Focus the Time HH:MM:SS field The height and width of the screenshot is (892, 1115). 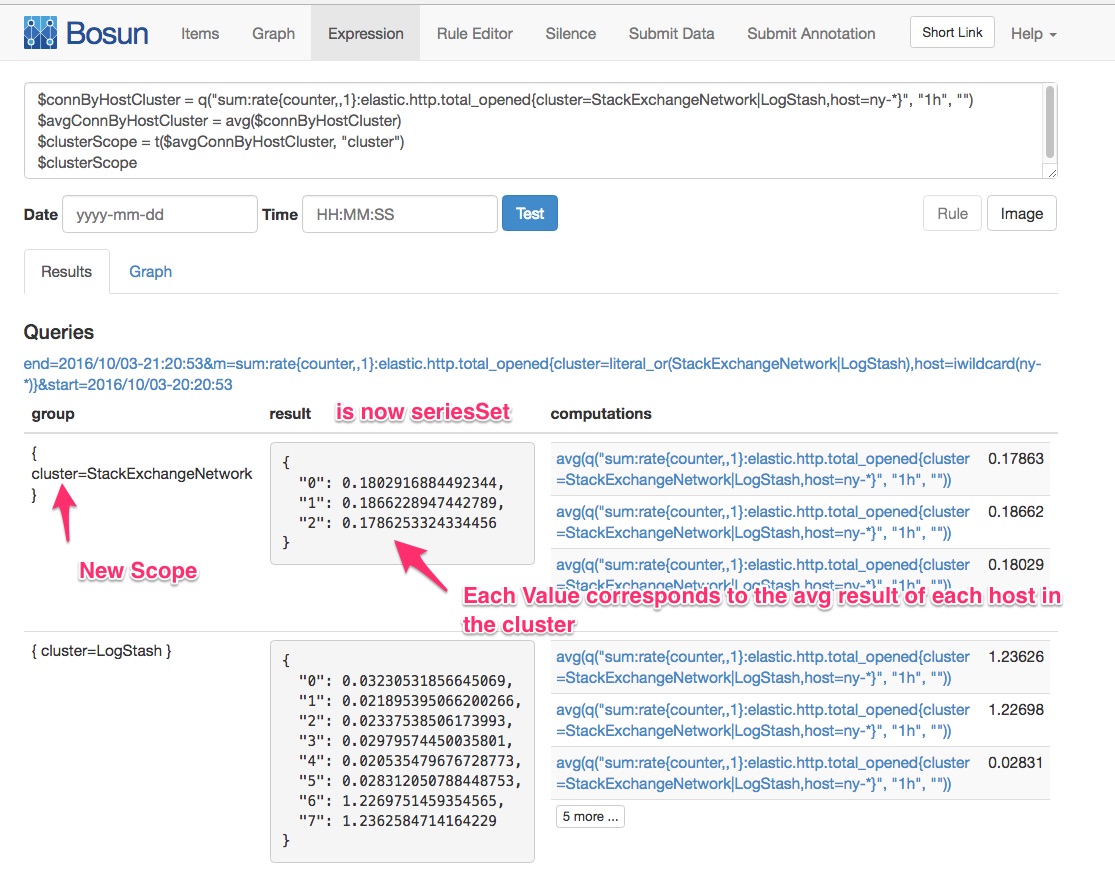[x=399, y=214]
